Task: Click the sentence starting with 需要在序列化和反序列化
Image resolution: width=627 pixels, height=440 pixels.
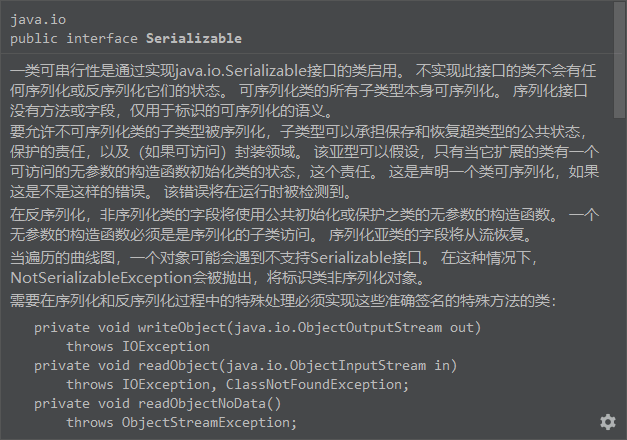Action: pyautogui.click(x=283, y=301)
